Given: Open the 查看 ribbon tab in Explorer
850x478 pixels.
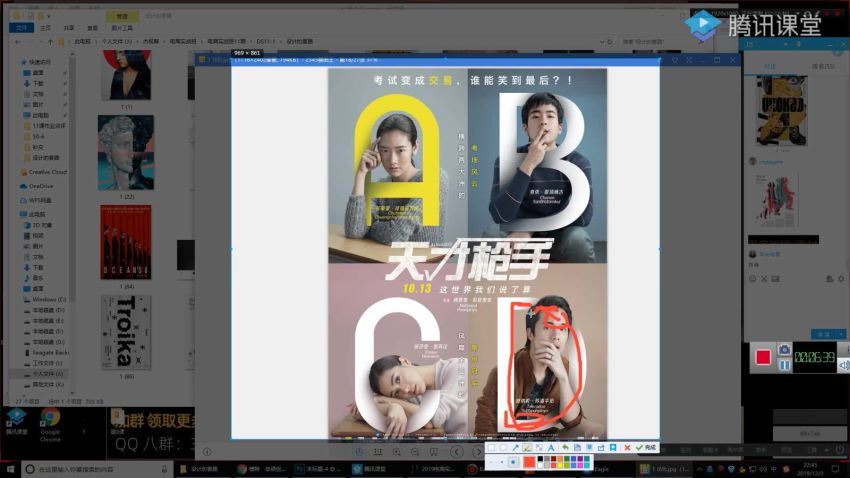Looking at the screenshot, I should pos(93,28).
